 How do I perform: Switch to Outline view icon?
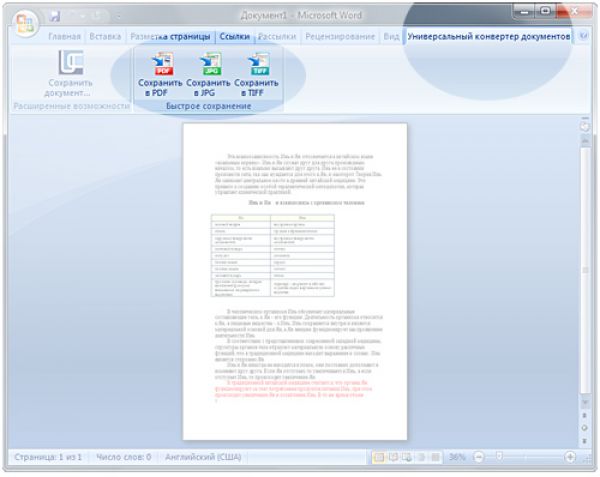point(421,457)
